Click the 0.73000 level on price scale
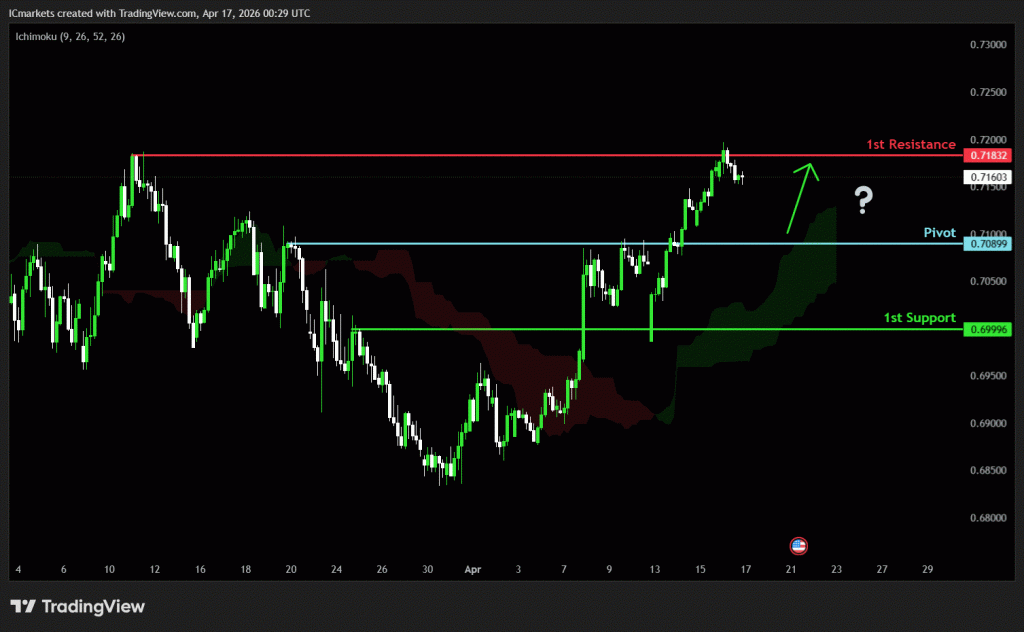This screenshot has width=1024, height=632. pos(987,45)
